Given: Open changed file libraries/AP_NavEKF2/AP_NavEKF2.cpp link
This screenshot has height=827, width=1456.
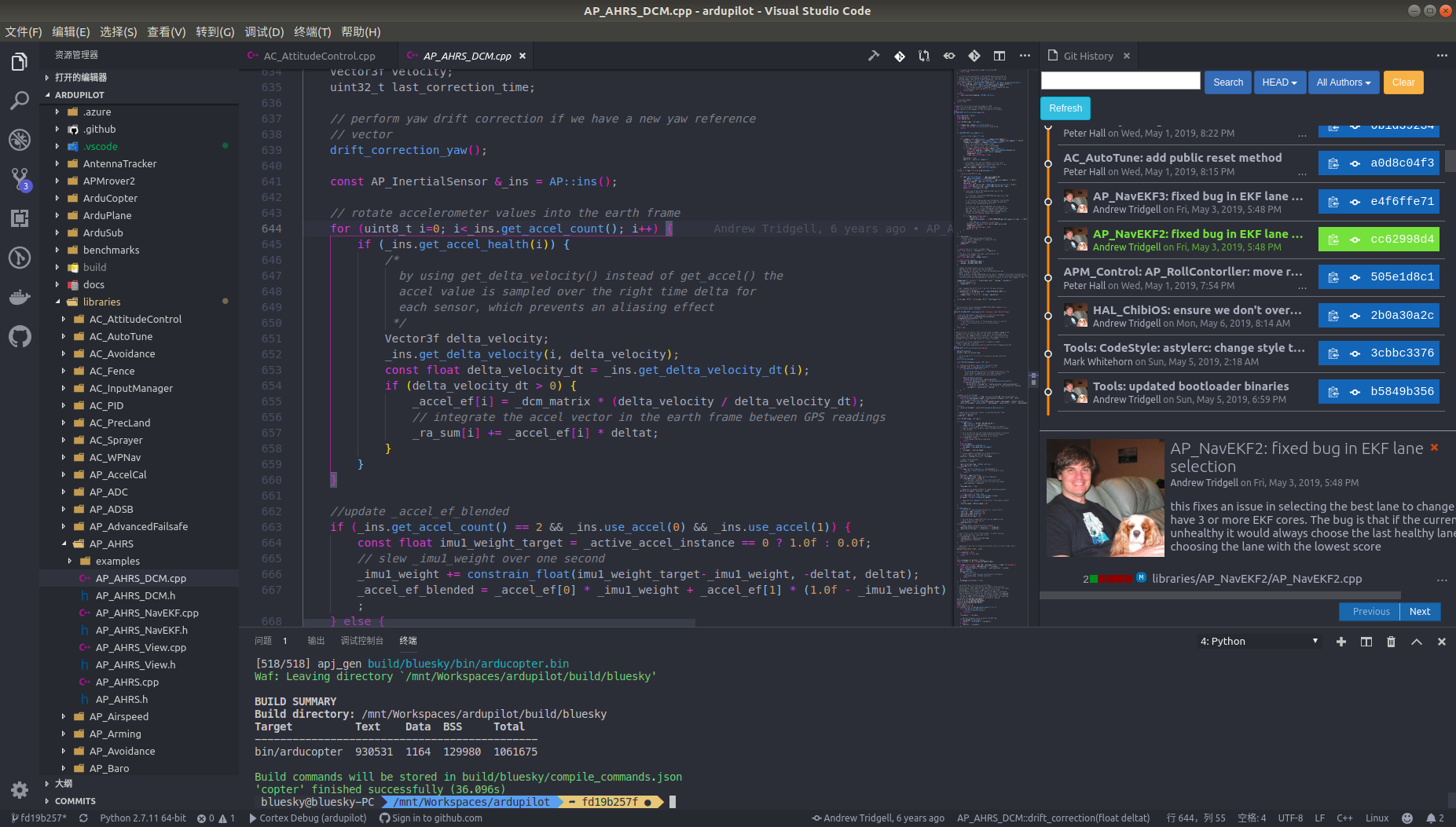Looking at the screenshot, I should (x=1256, y=579).
